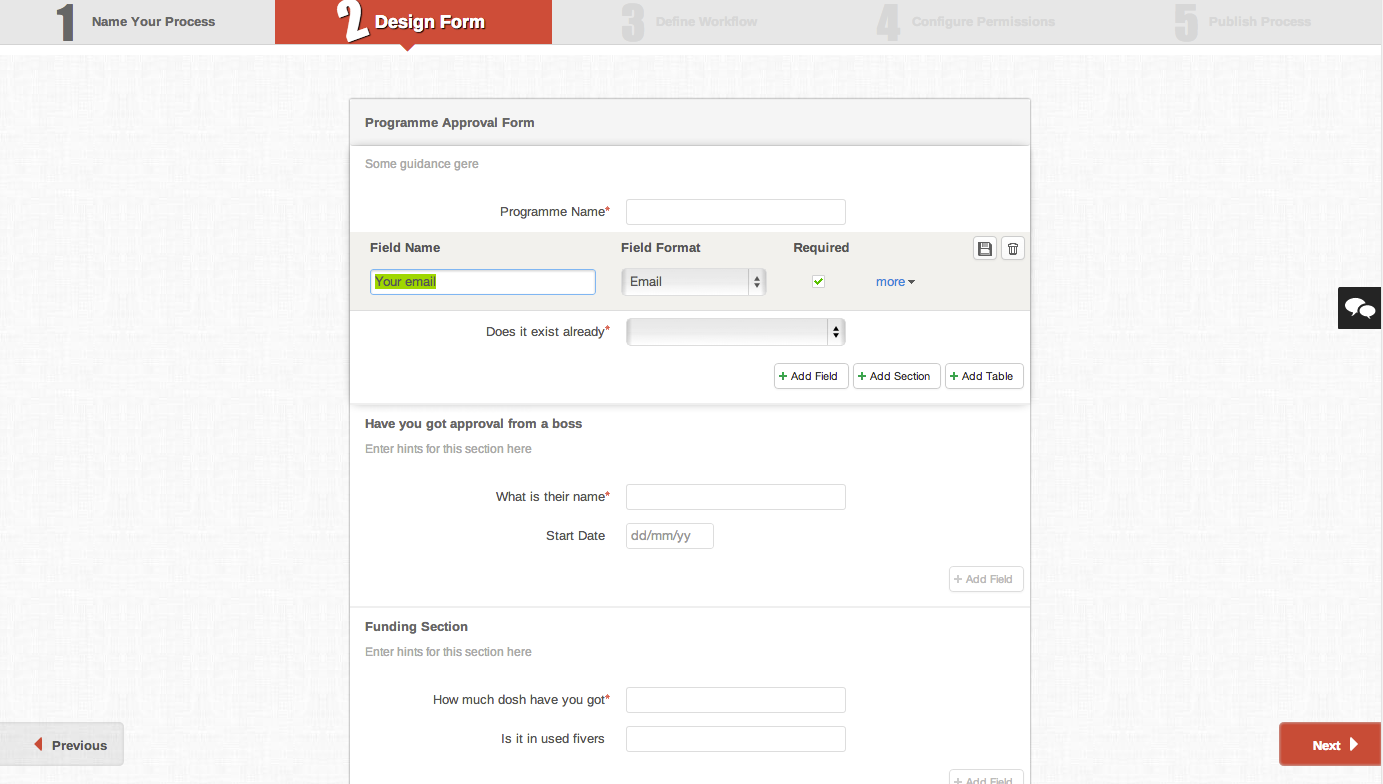1383x784 pixels.
Task: Click the Is it in used fivers field
Action: pos(736,739)
